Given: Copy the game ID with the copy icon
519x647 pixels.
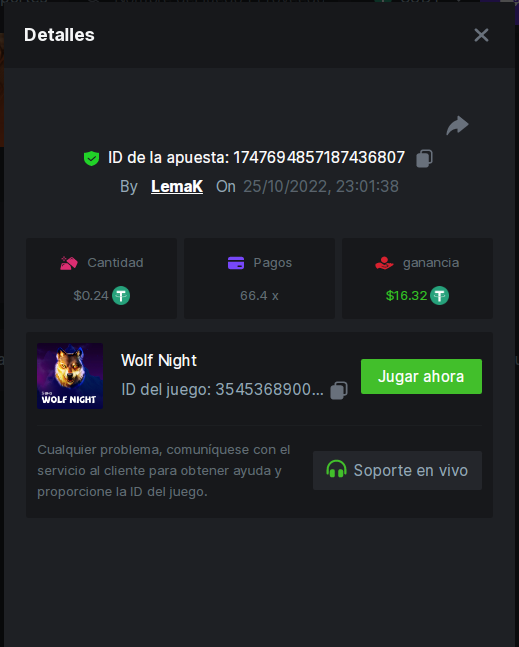Looking at the screenshot, I should [x=339, y=390].
